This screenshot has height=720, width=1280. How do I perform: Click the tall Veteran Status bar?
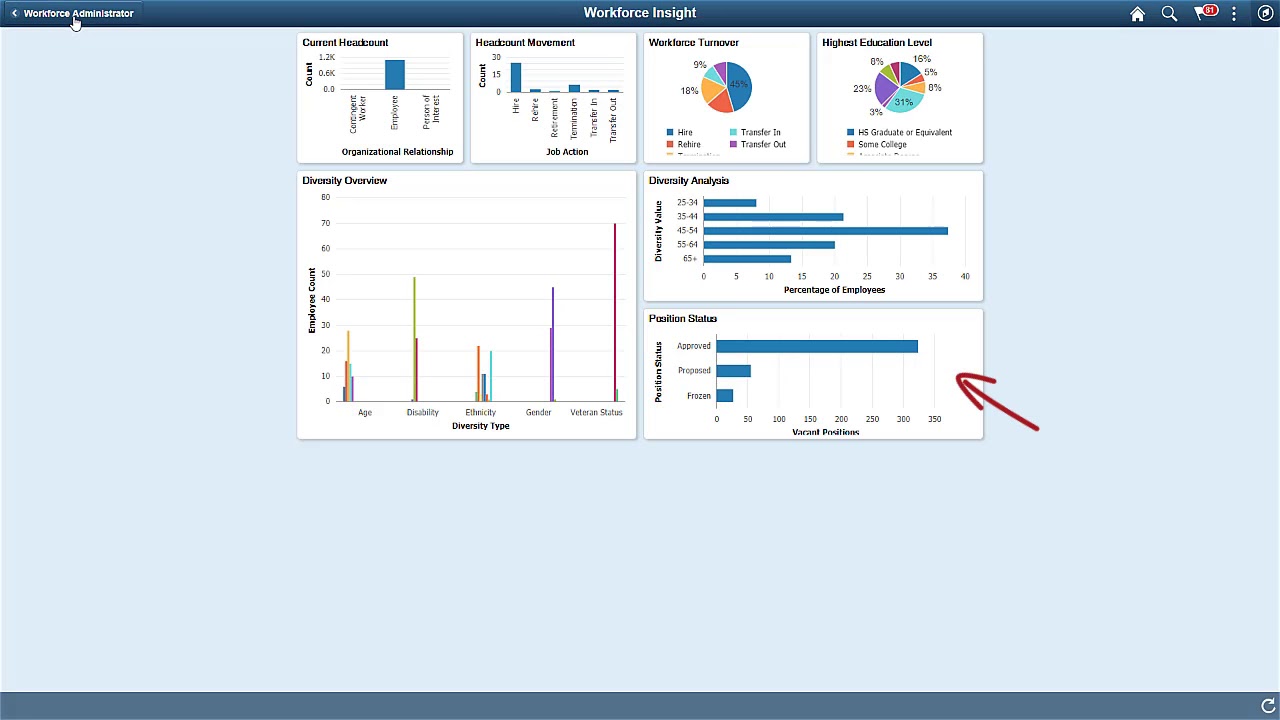pyautogui.click(x=615, y=312)
